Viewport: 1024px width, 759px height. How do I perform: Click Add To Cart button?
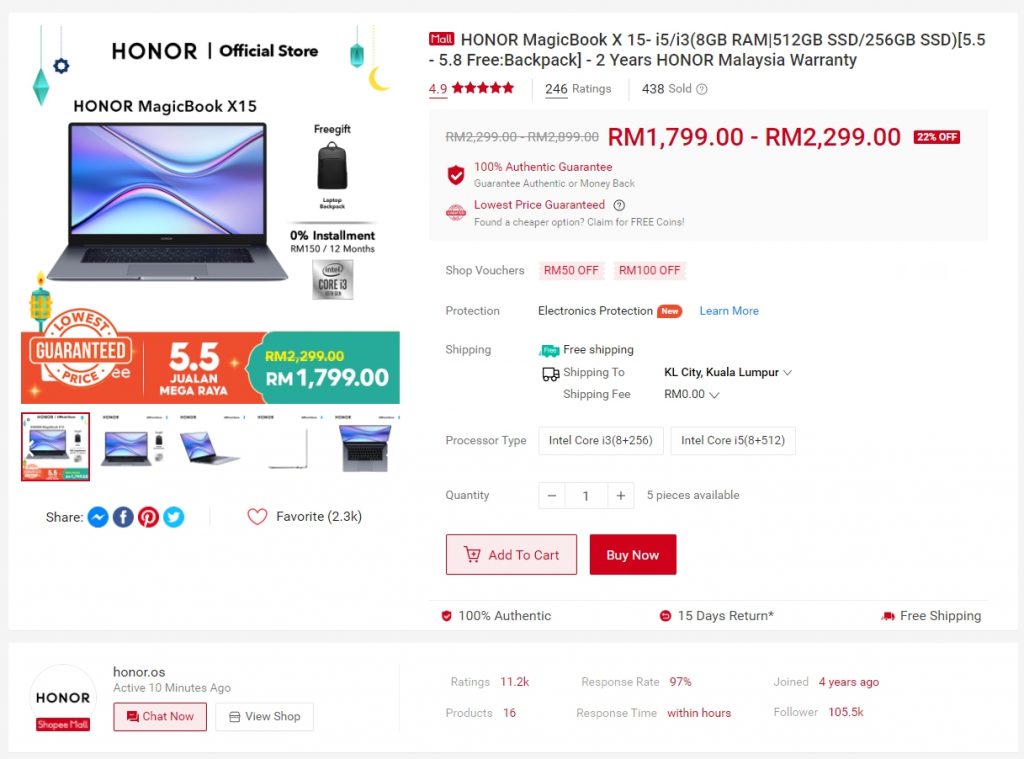pyautogui.click(x=511, y=555)
